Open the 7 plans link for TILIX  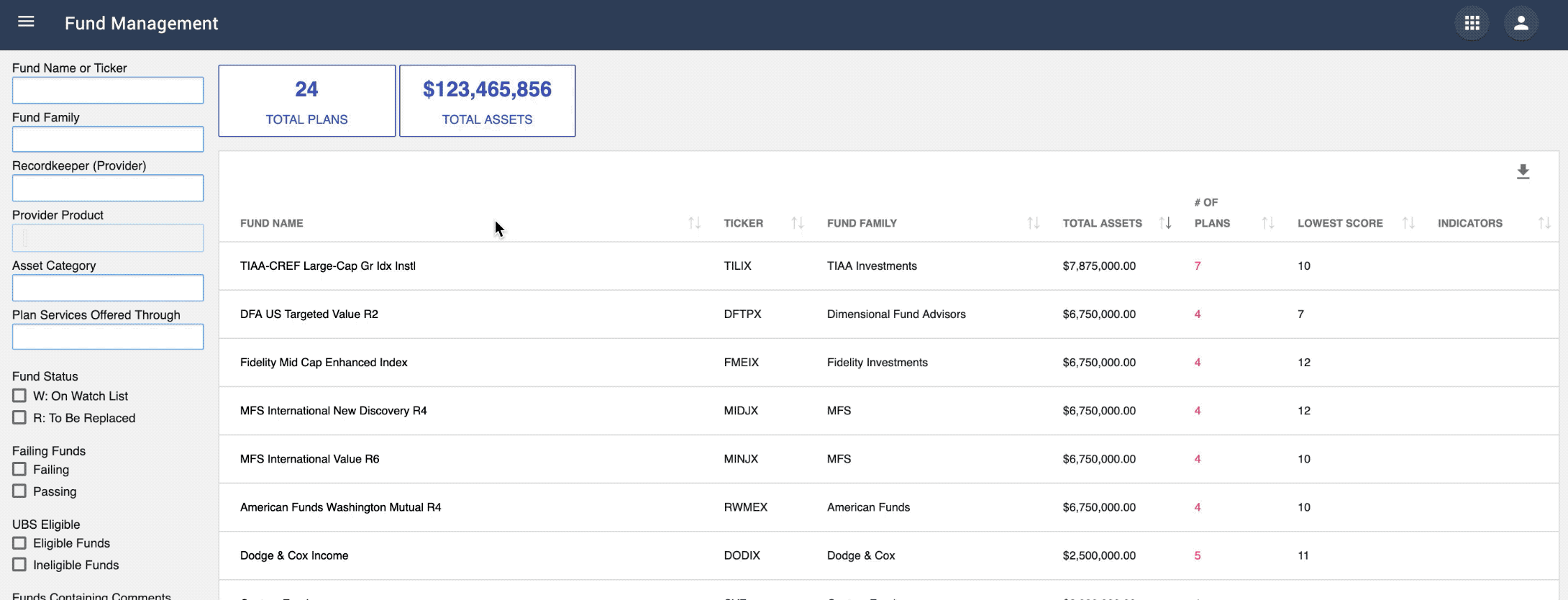click(1198, 266)
